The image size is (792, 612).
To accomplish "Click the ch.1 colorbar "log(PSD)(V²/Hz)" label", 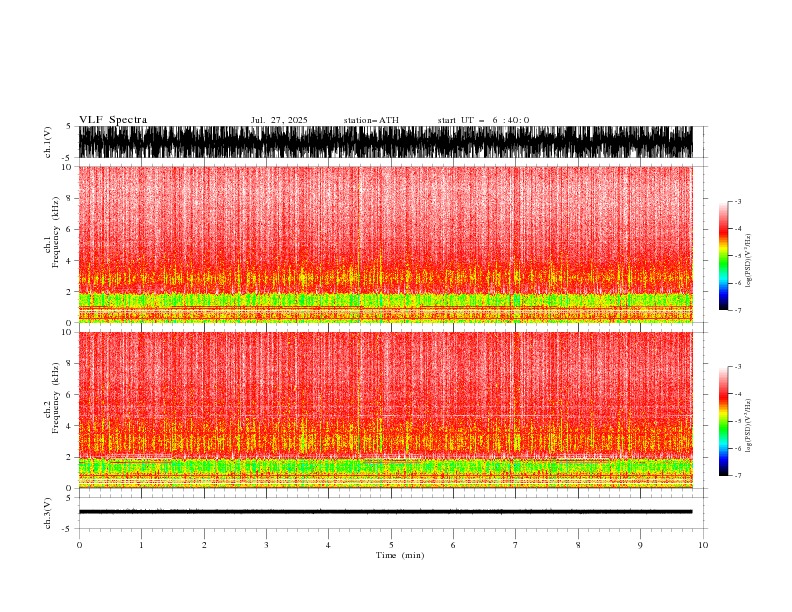I will 748,261.
